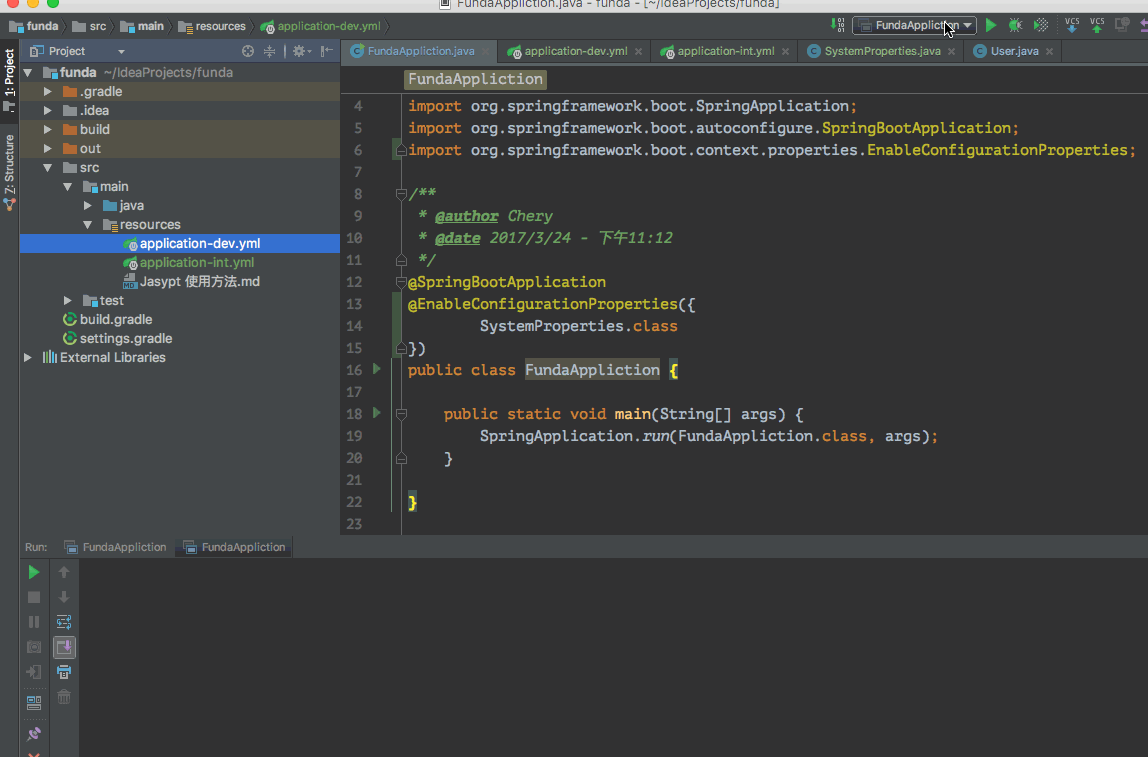Switch to the FundaAppliction.java editor tab
The image size is (1148, 757).
click(421, 51)
